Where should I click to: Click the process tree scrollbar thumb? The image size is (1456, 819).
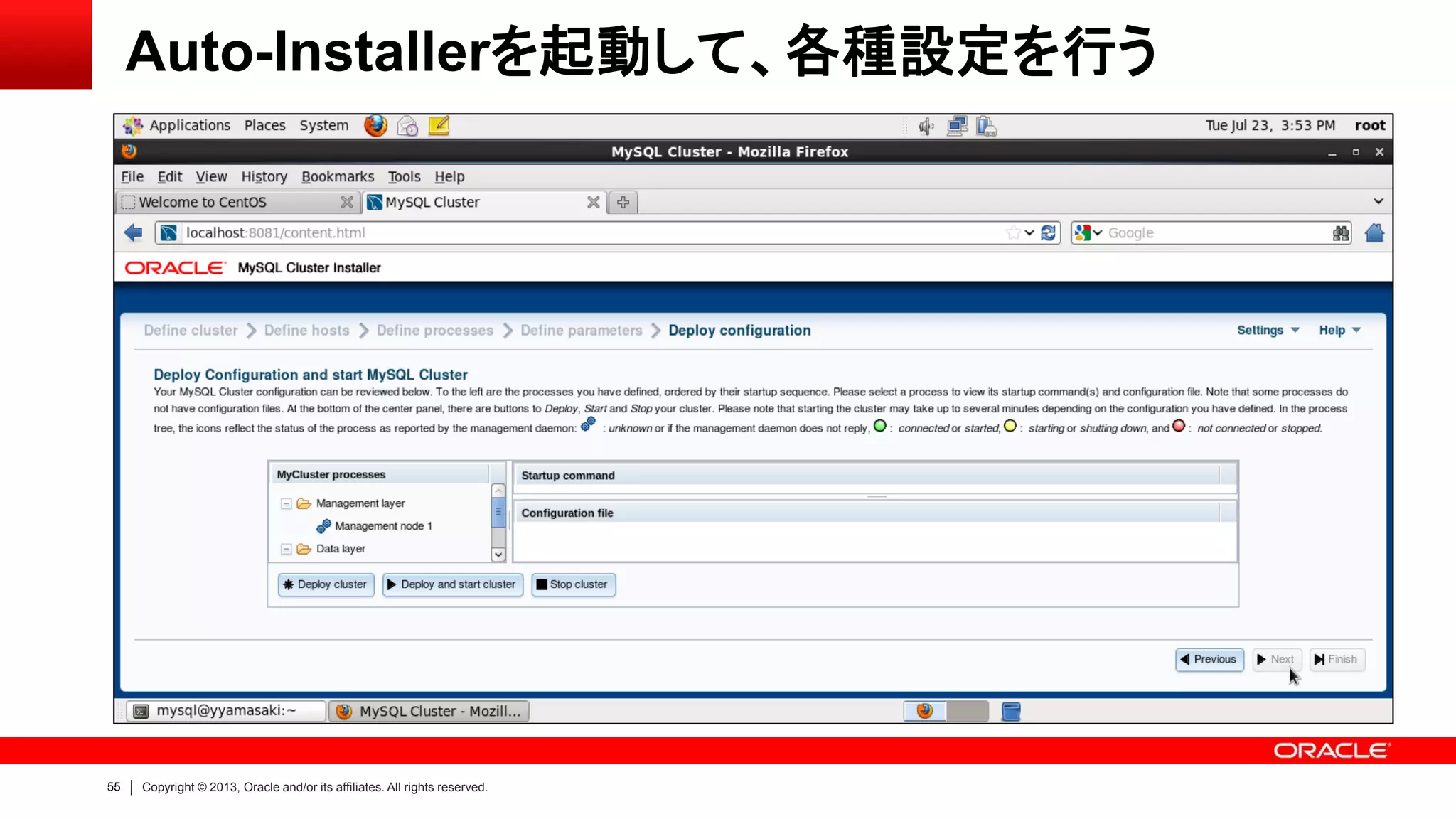498,512
